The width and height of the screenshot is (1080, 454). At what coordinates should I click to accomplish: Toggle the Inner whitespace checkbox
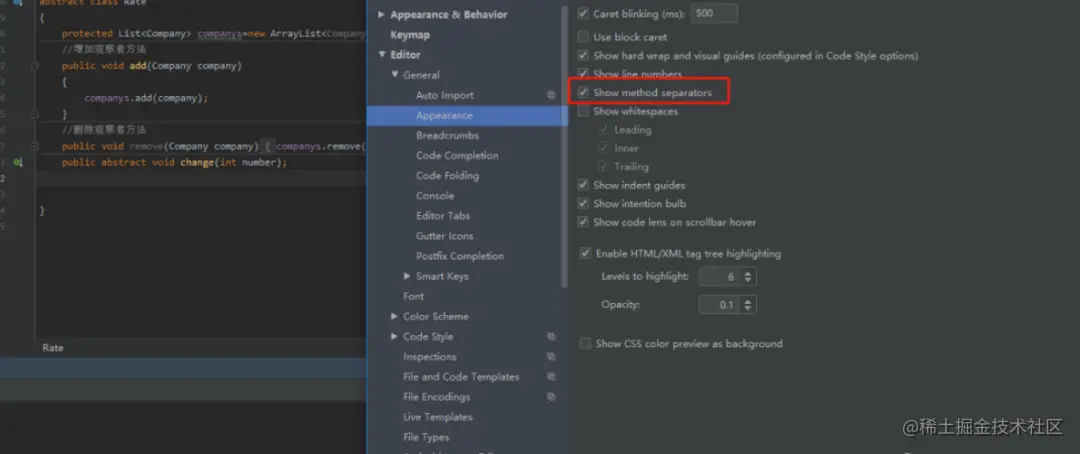pyautogui.click(x=605, y=148)
